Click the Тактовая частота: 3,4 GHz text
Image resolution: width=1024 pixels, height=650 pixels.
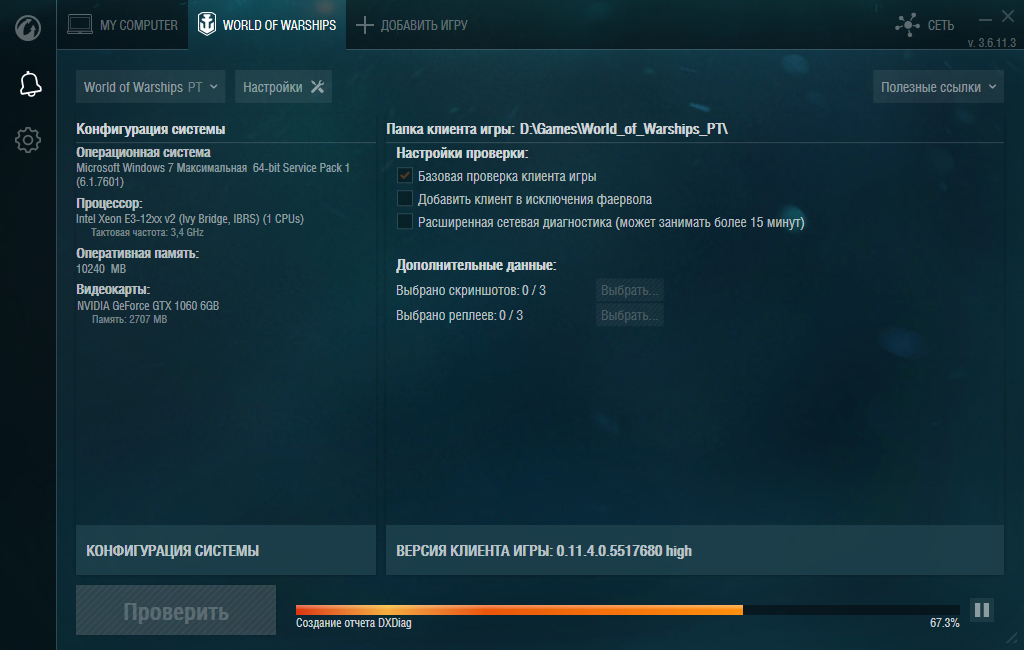pos(148,233)
